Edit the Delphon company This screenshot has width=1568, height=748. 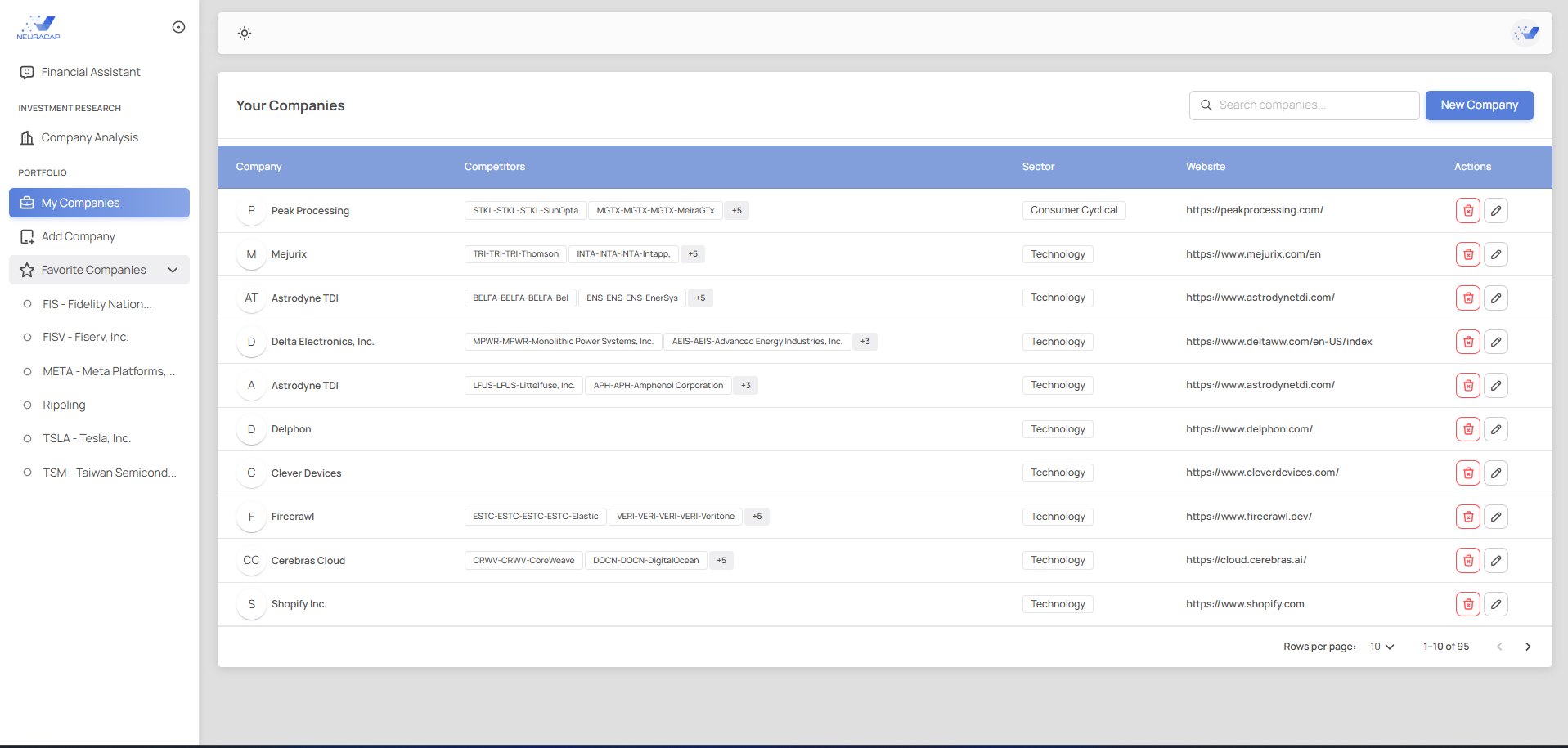(1496, 429)
